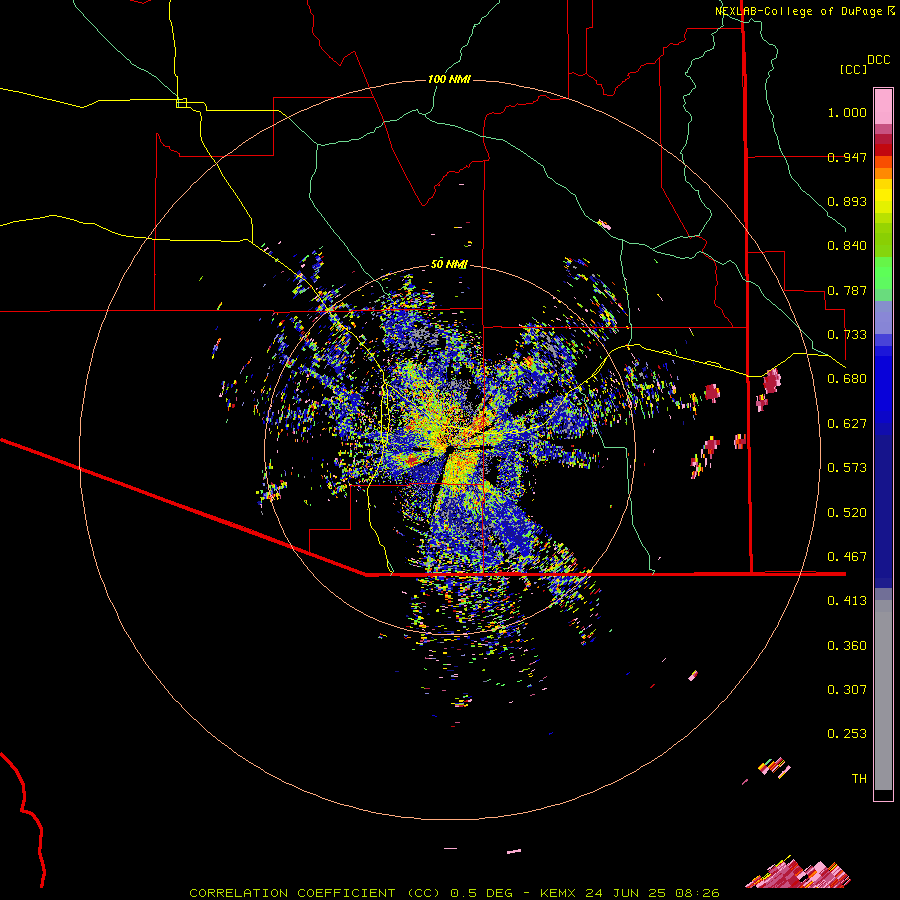
Task: Click the pink top segment of color bar
Action: (x=883, y=106)
